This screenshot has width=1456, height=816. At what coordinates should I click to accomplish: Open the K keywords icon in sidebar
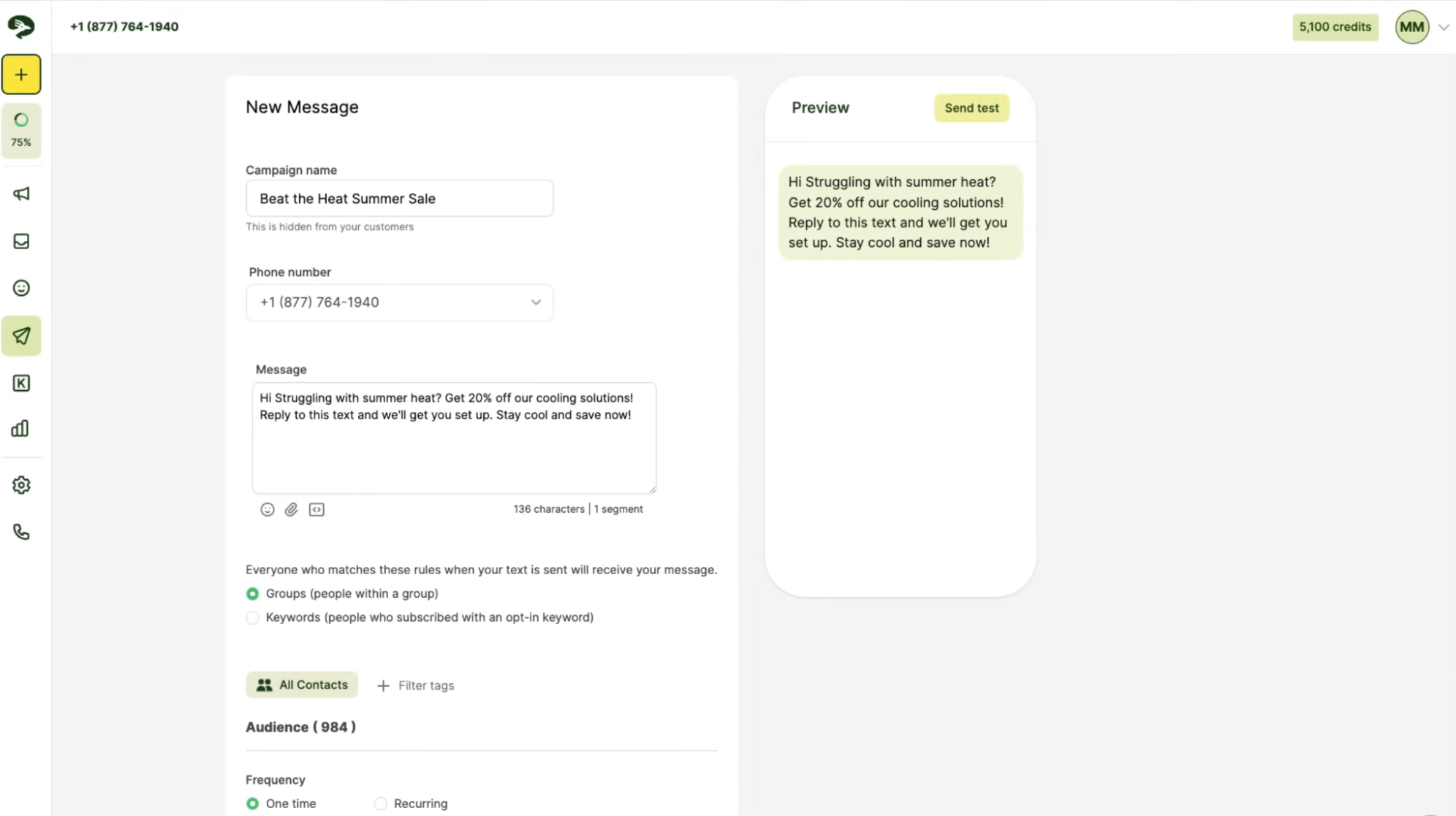[x=21, y=383]
